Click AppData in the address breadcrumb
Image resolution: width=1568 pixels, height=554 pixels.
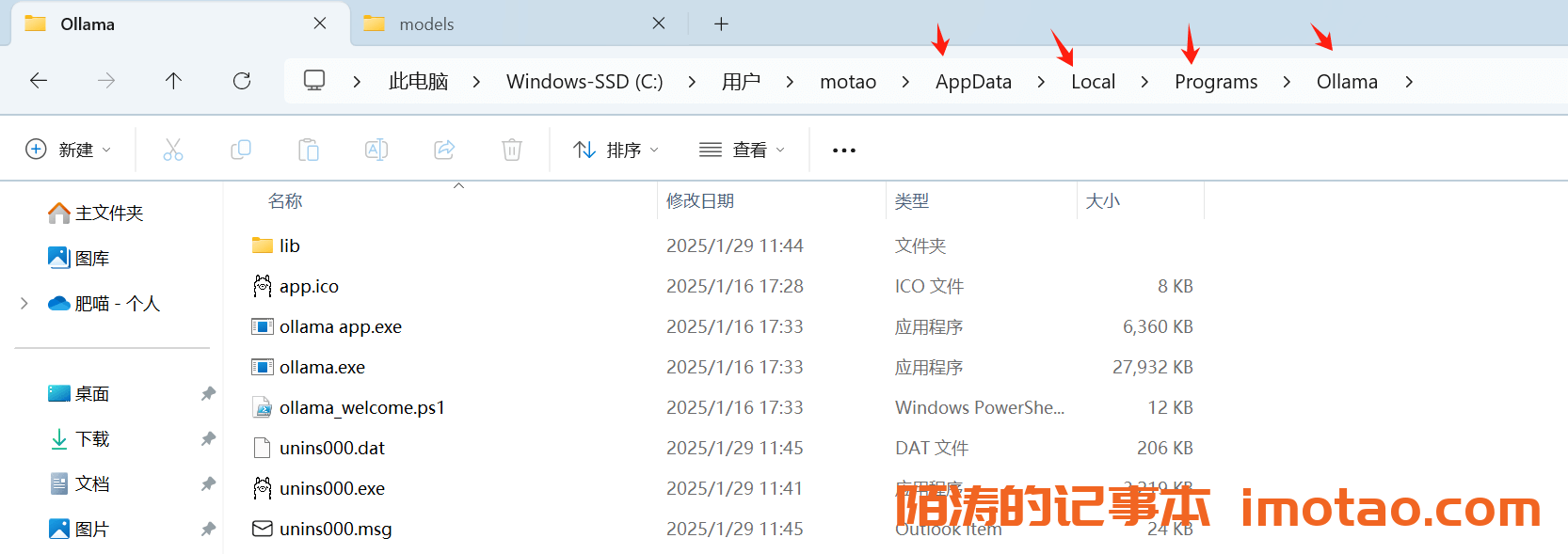(973, 82)
